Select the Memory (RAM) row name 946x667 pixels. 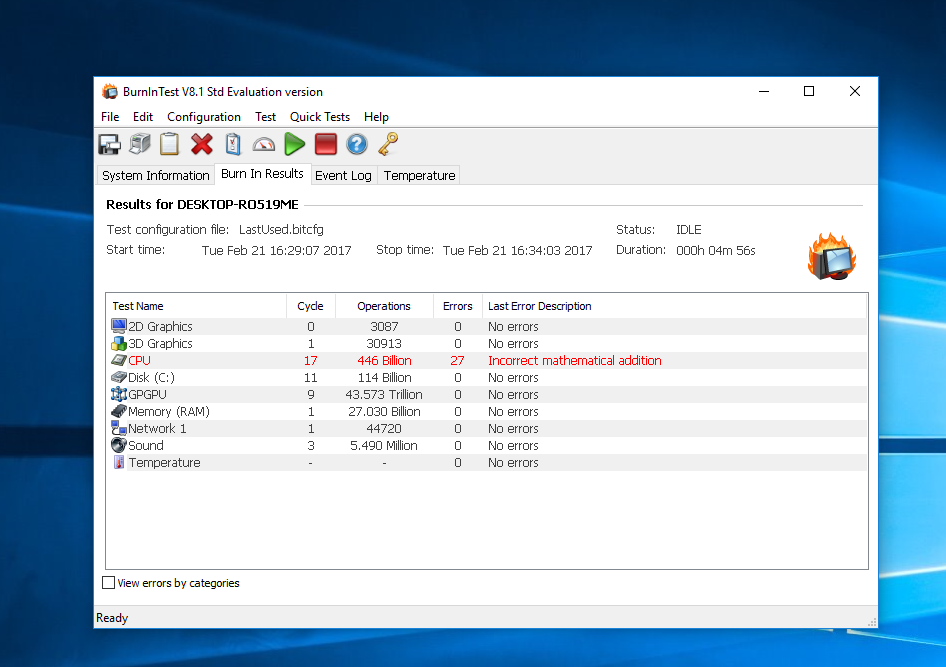point(169,411)
